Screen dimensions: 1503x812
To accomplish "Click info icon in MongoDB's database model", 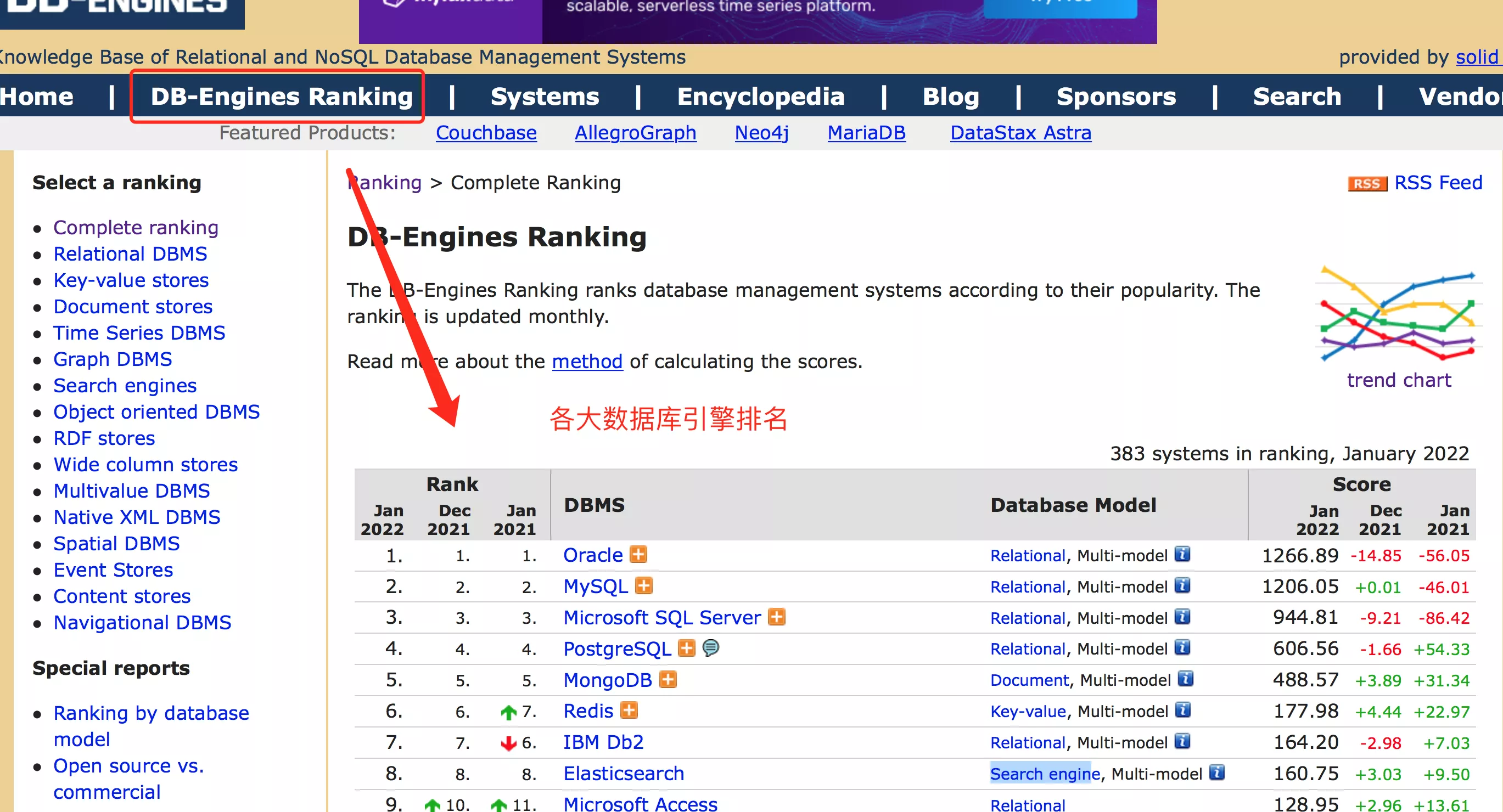I will 1186,679.
